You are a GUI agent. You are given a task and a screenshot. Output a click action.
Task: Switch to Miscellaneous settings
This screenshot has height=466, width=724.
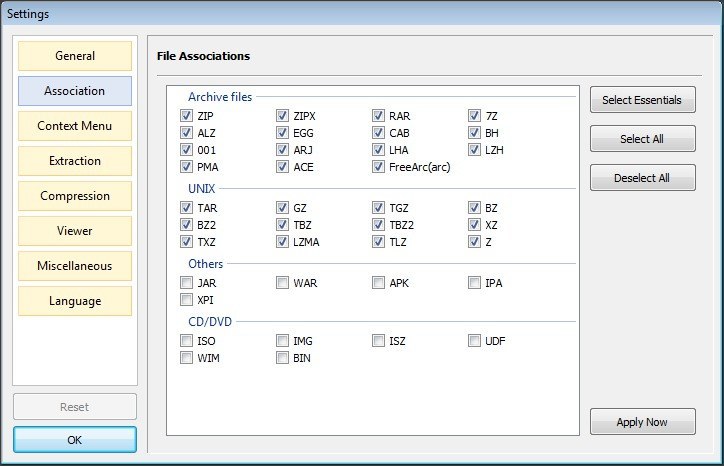pyautogui.click(x=75, y=266)
